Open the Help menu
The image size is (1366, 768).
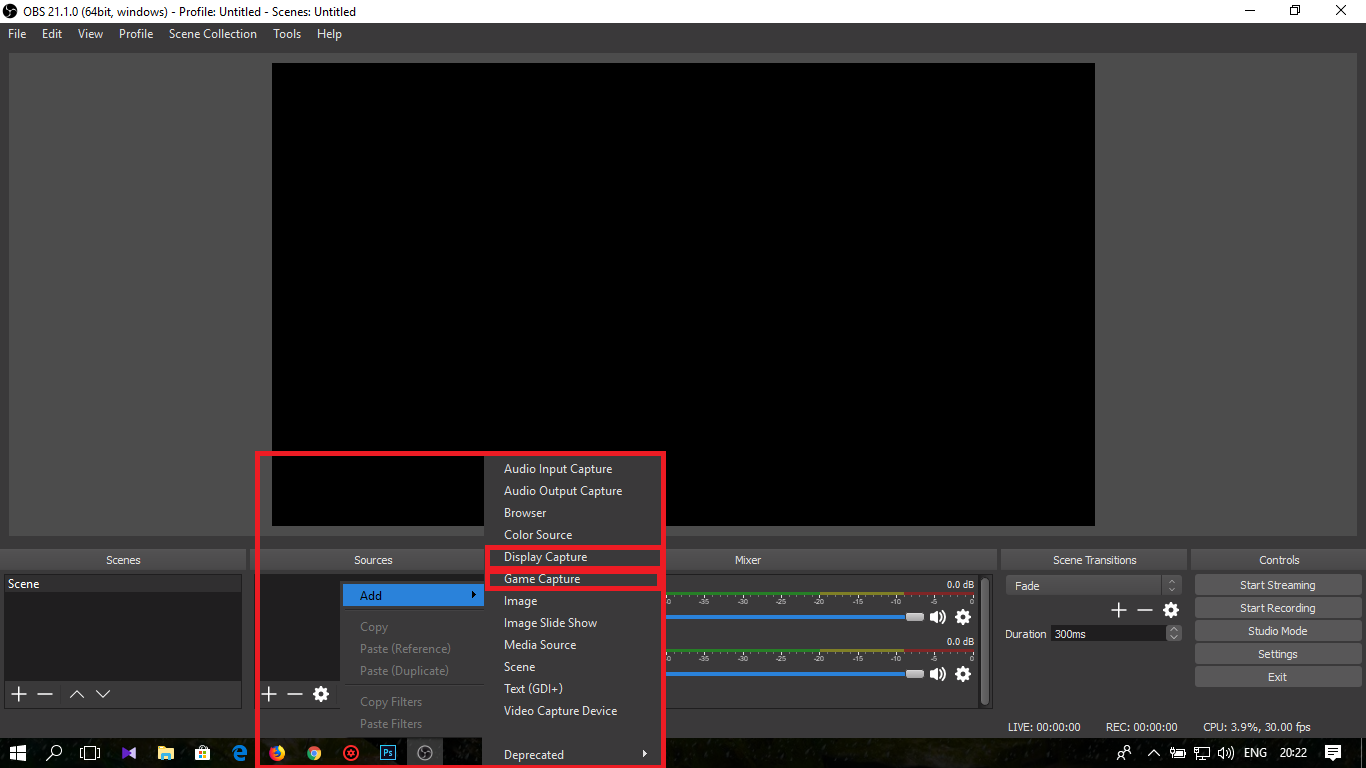tap(329, 34)
